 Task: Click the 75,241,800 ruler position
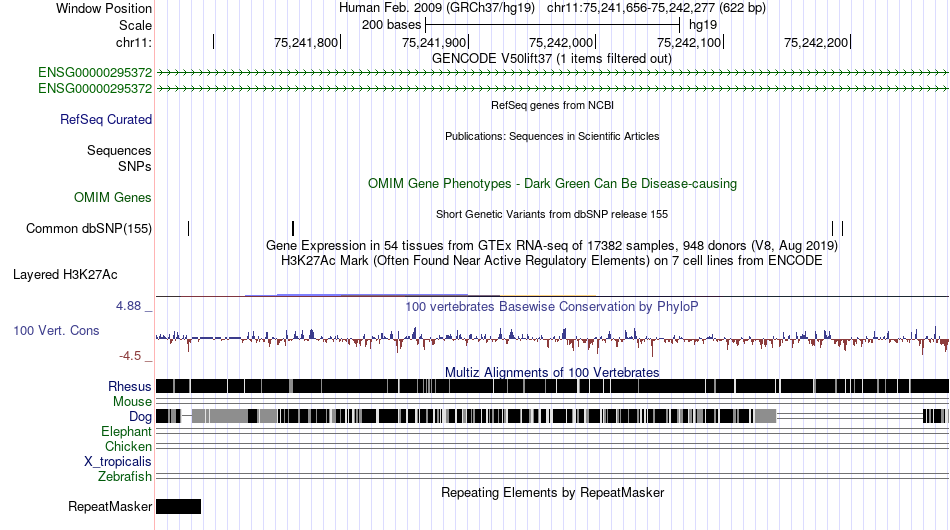click(306, 43)
